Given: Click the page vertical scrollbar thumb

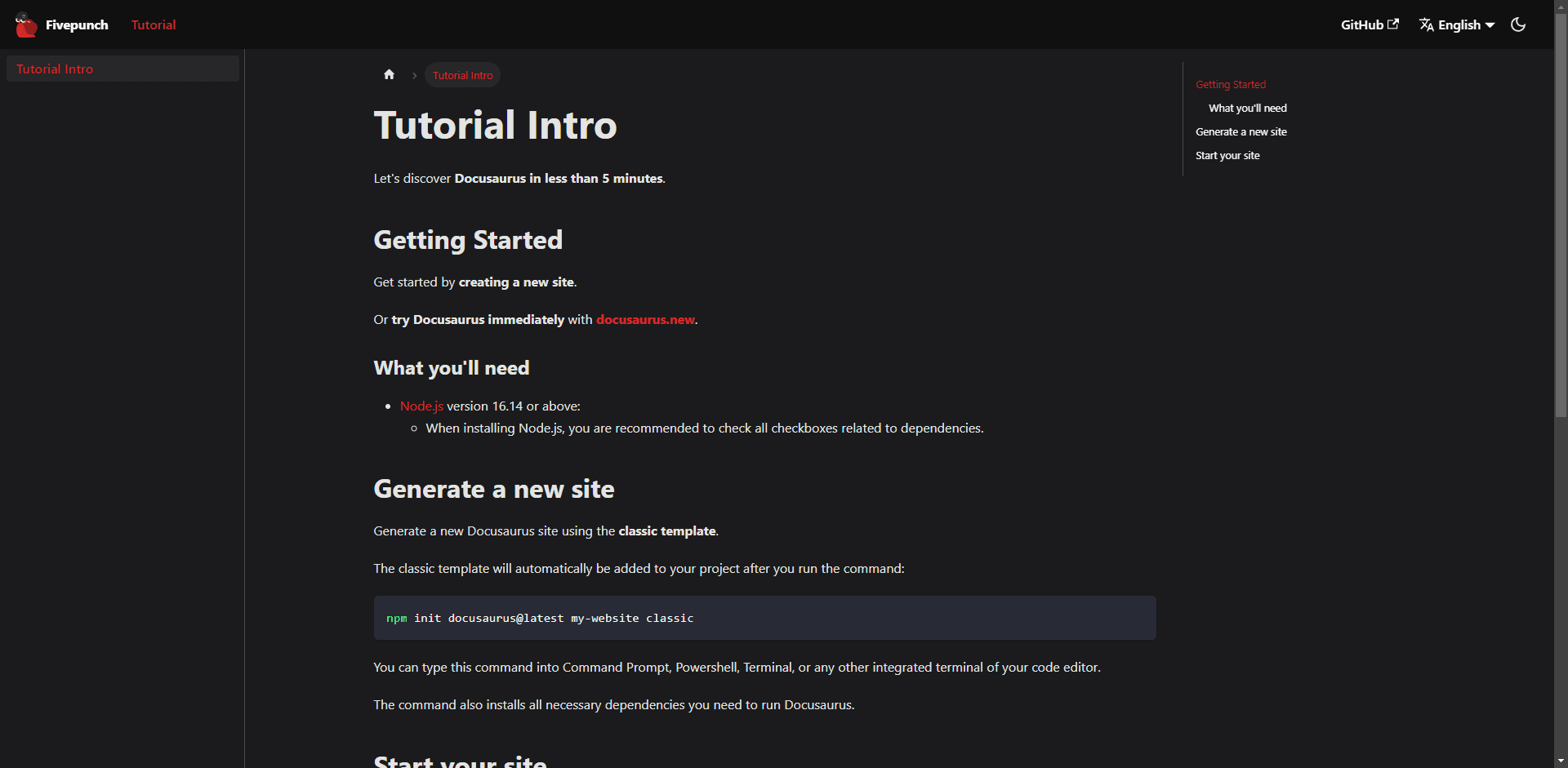Looking at the screenshot, I should [x=1561, y=216].
